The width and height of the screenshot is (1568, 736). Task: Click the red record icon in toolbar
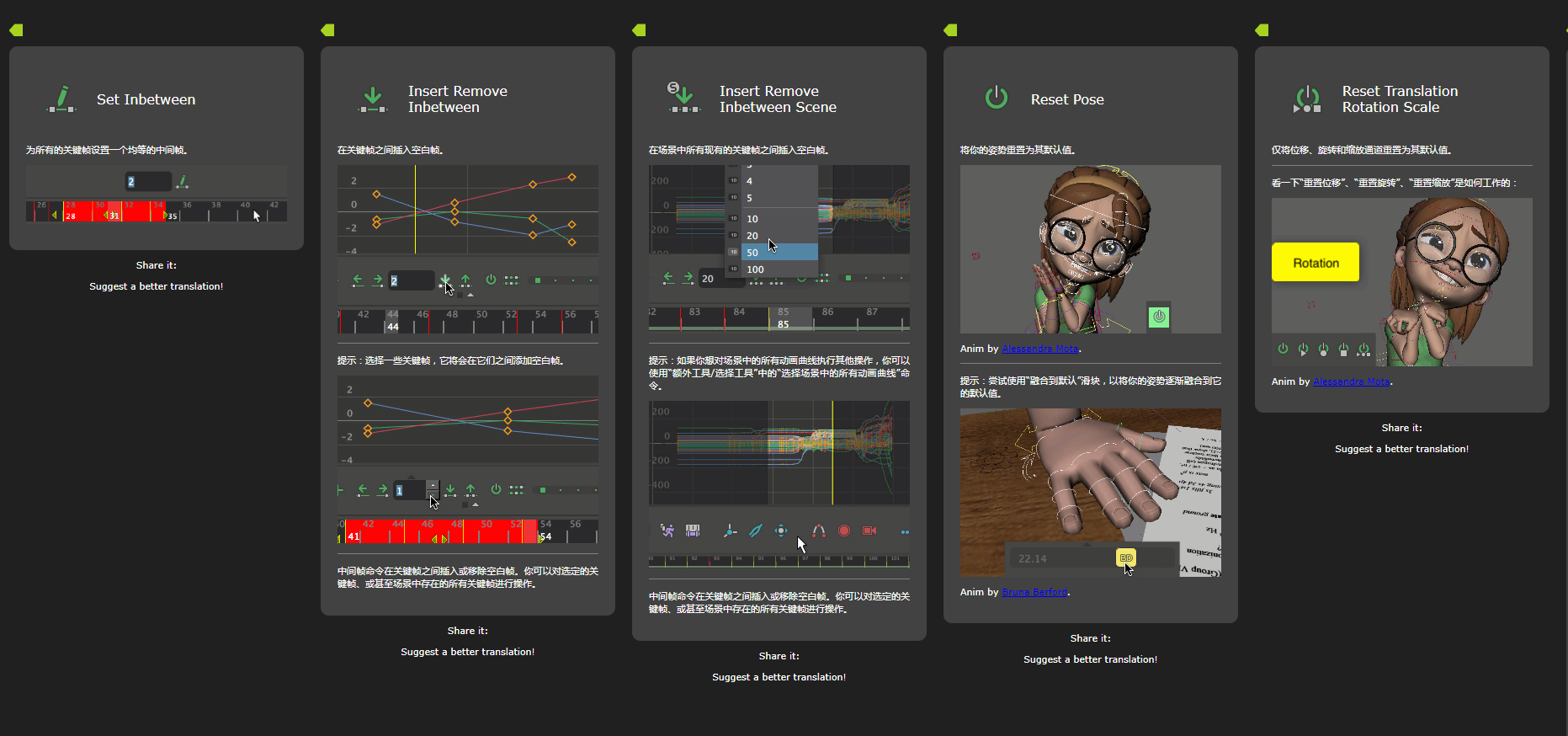[843, 531]
